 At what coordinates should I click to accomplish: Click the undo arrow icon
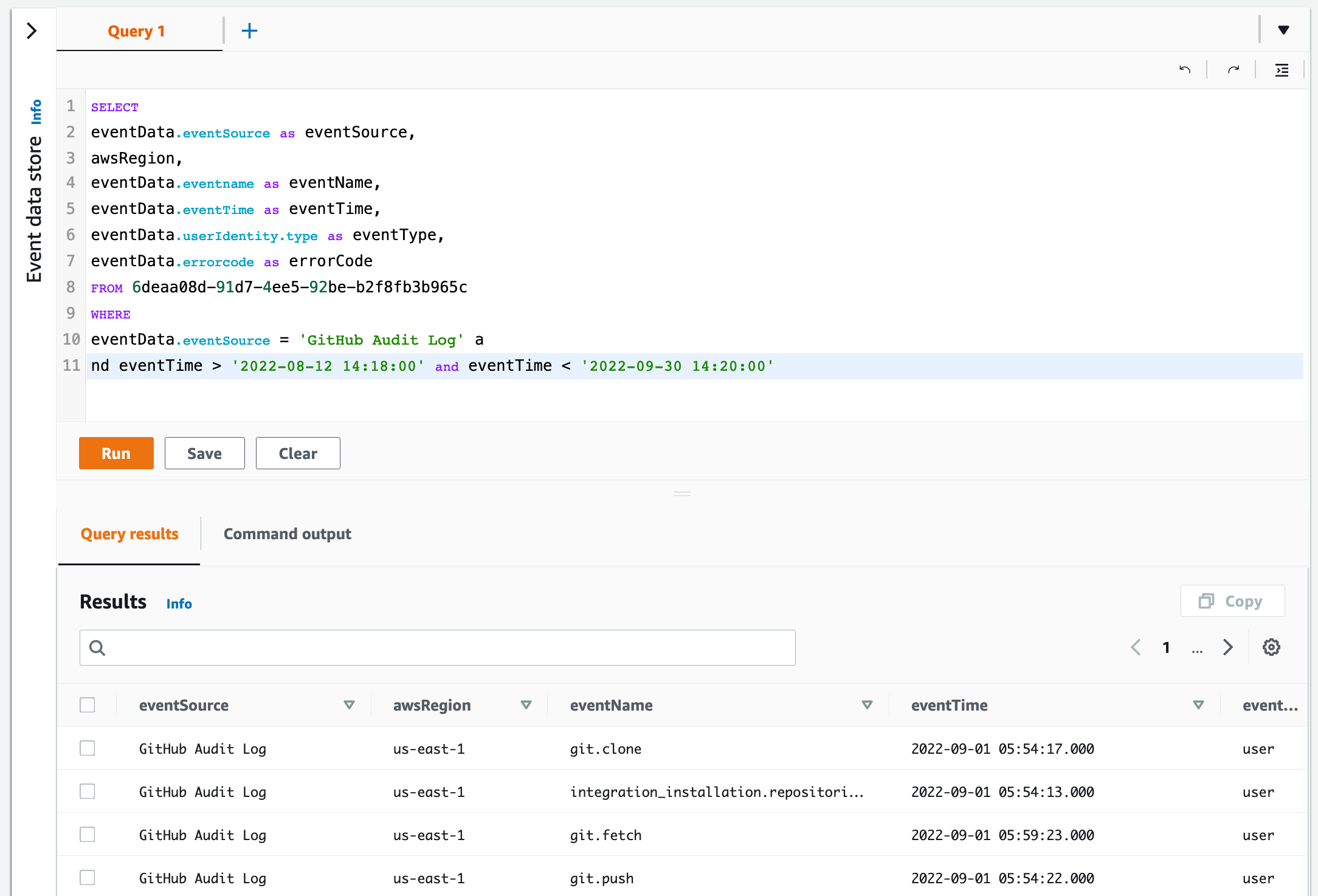1185,70
